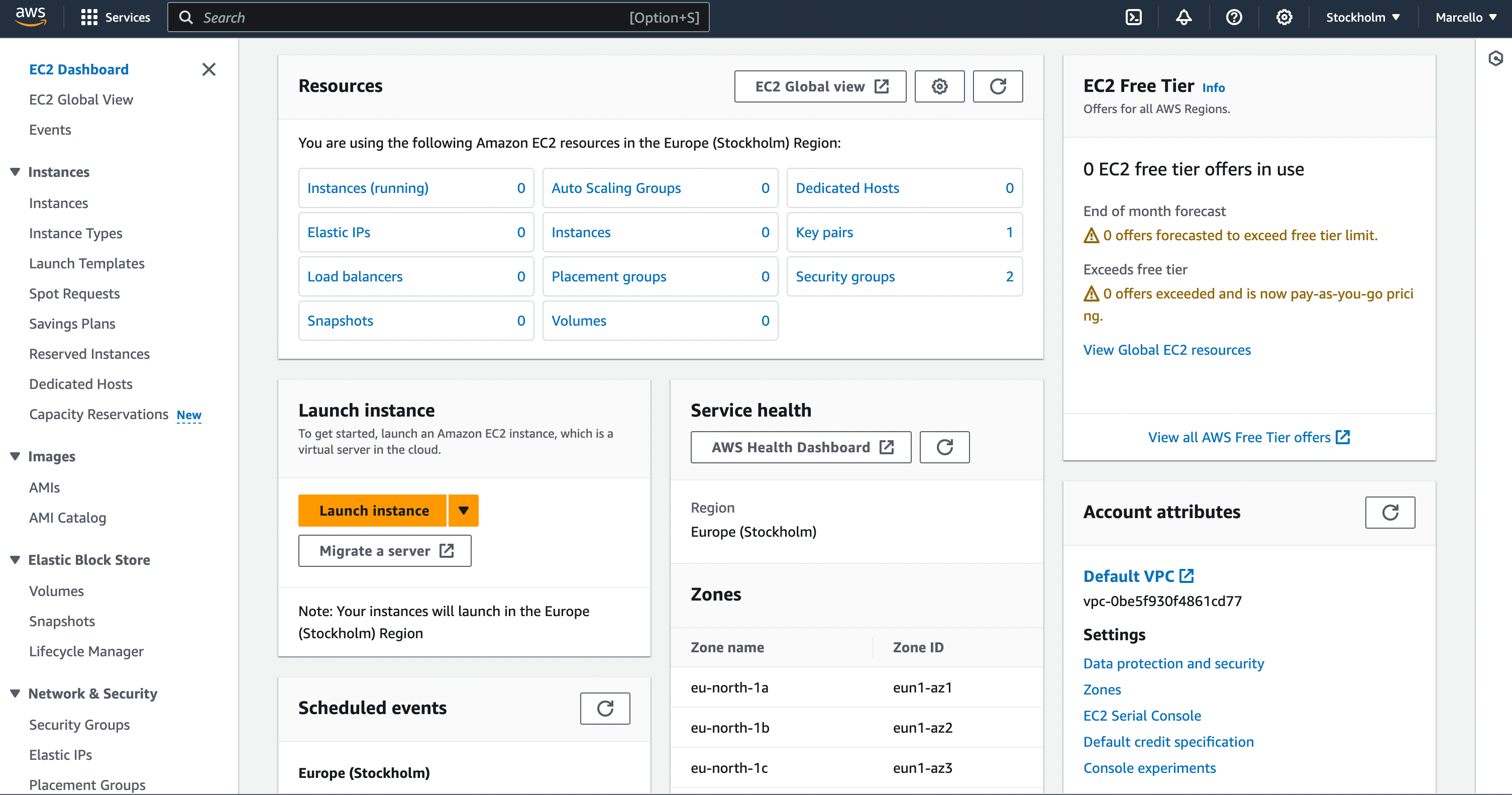
Task: Open Snapshots resource tile
Action: (x=416, y=321)
